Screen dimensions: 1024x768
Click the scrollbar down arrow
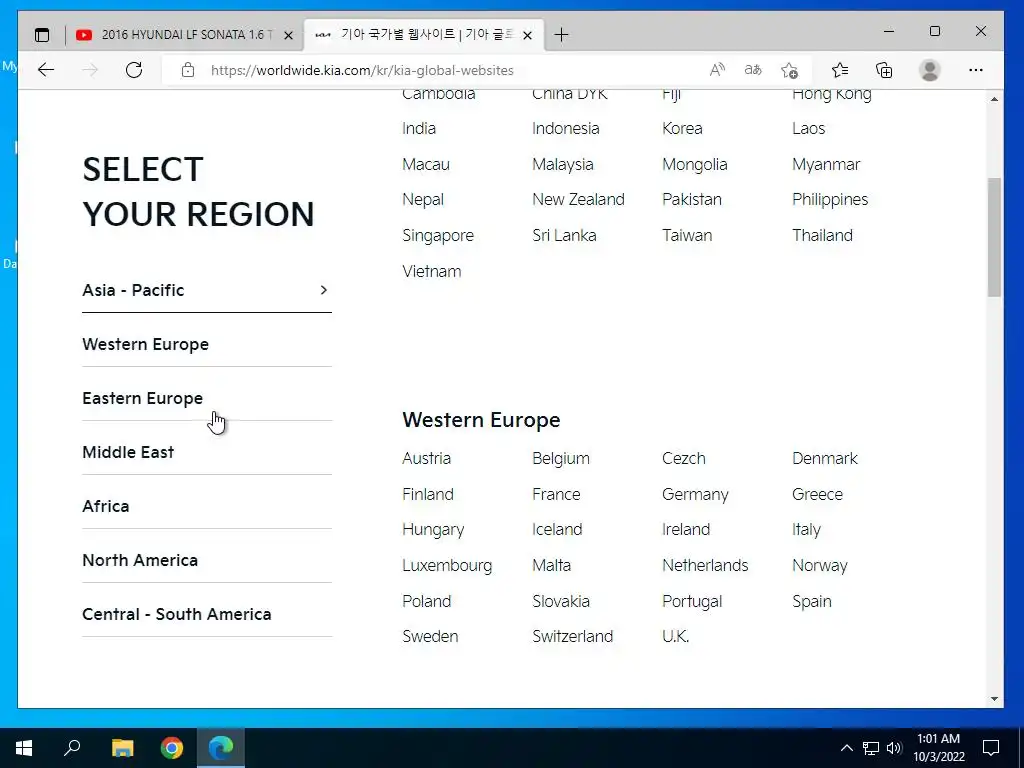994,699
